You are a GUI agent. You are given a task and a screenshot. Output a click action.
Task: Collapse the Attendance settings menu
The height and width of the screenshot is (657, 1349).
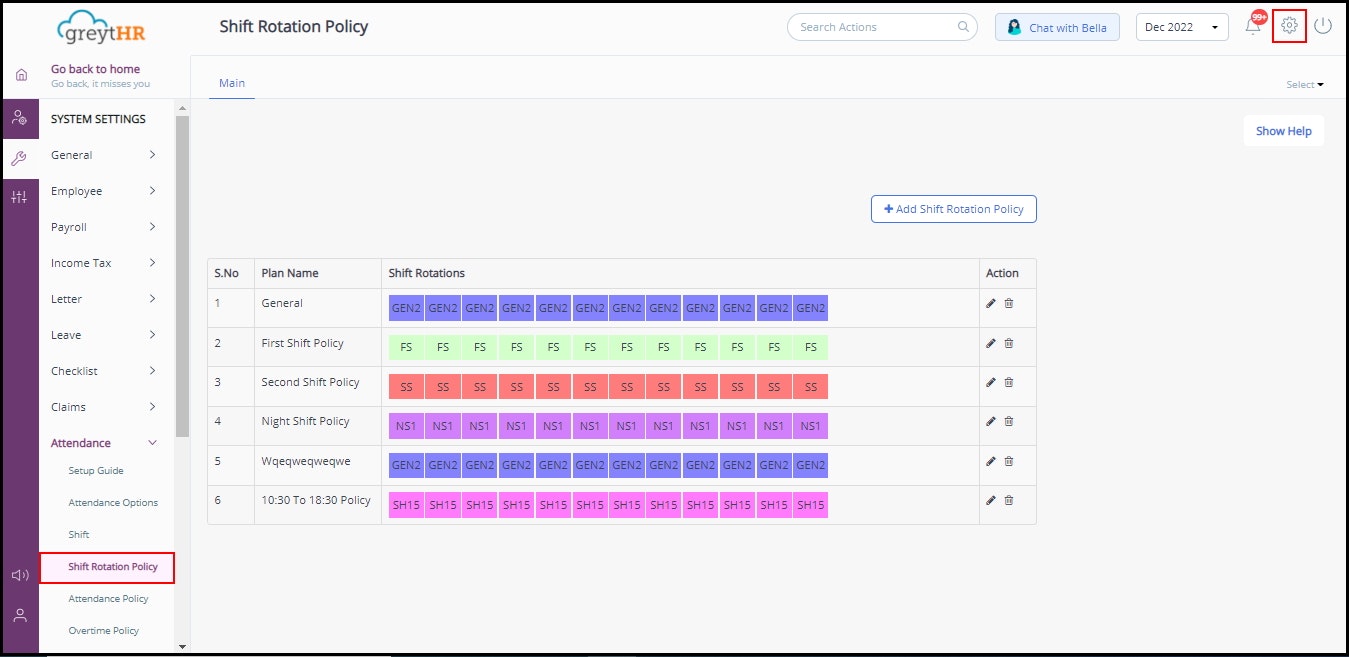coord(104,443)
